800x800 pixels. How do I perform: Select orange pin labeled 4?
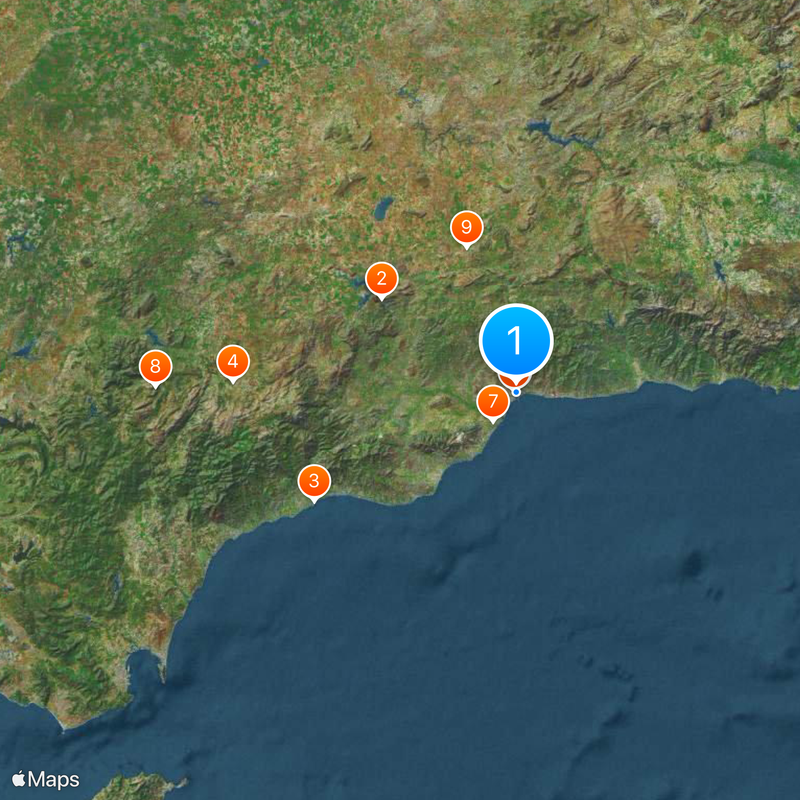233,362
